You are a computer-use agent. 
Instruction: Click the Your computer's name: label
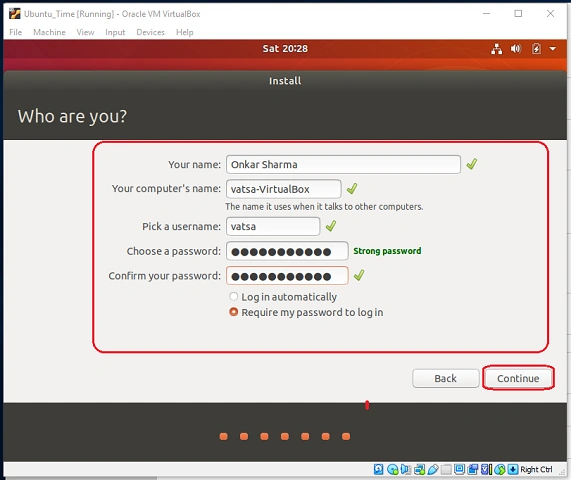[166, 189]
